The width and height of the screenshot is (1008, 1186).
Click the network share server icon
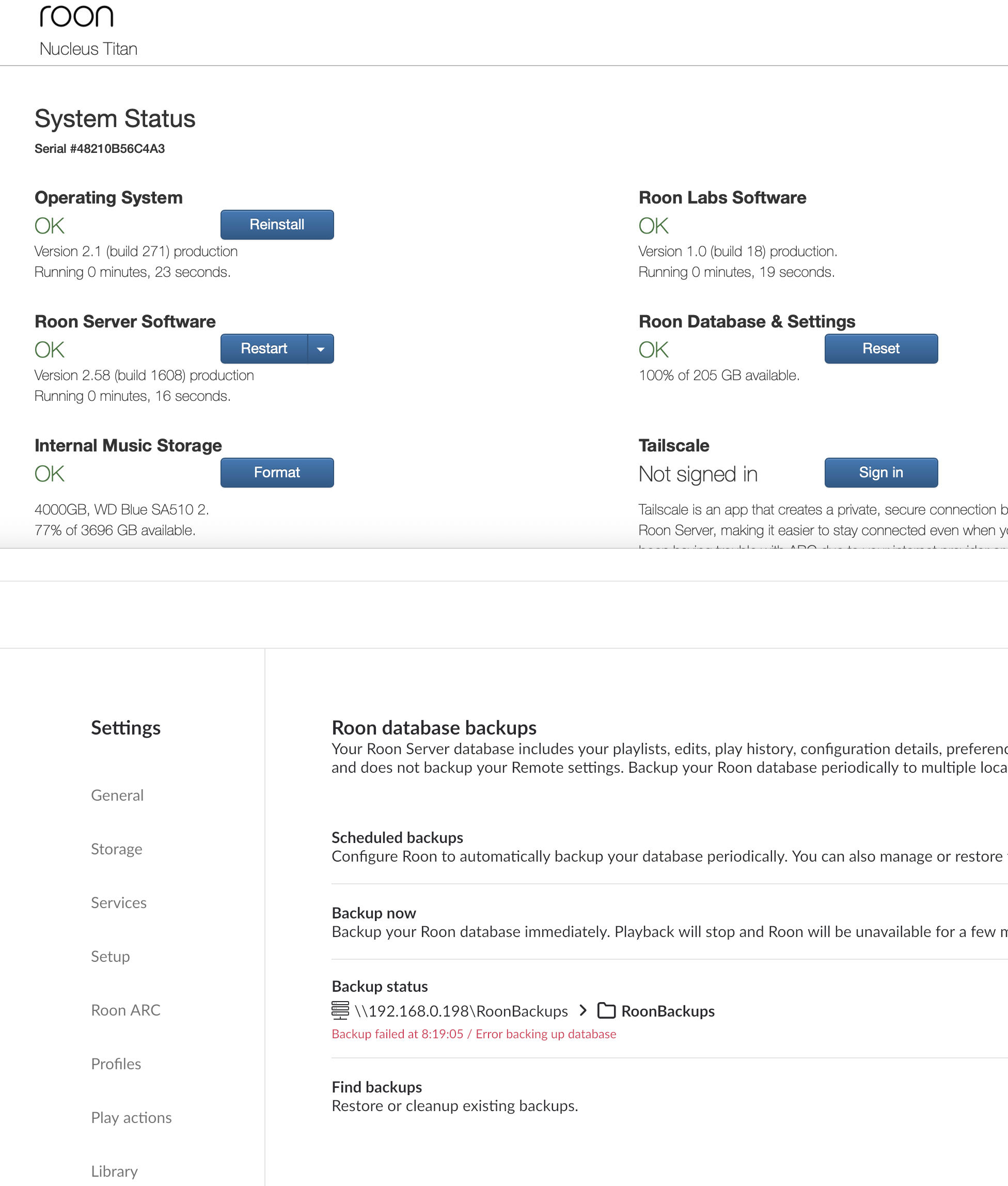(340, 1010)
